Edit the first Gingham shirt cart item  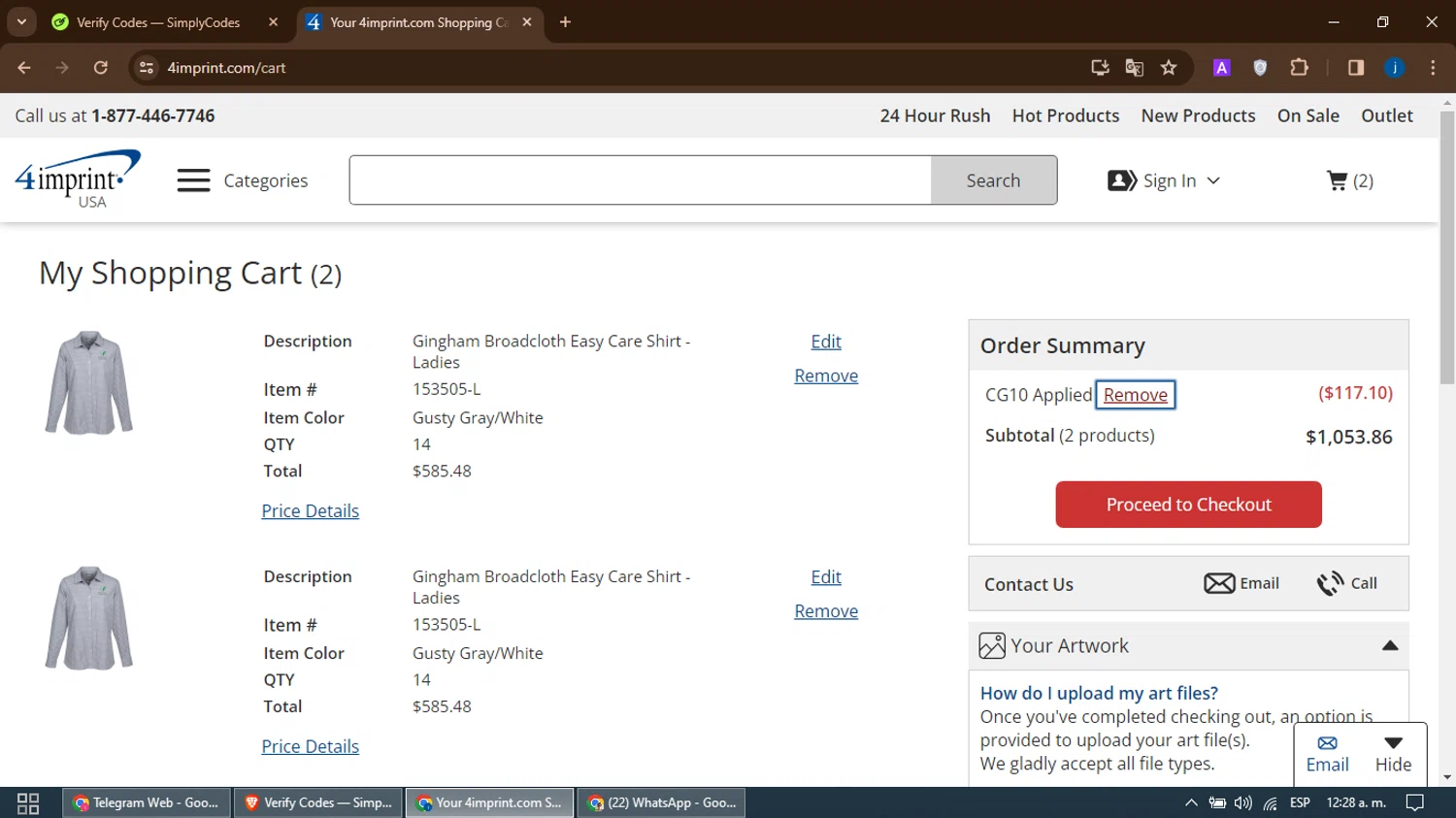[x=826, y=342]
